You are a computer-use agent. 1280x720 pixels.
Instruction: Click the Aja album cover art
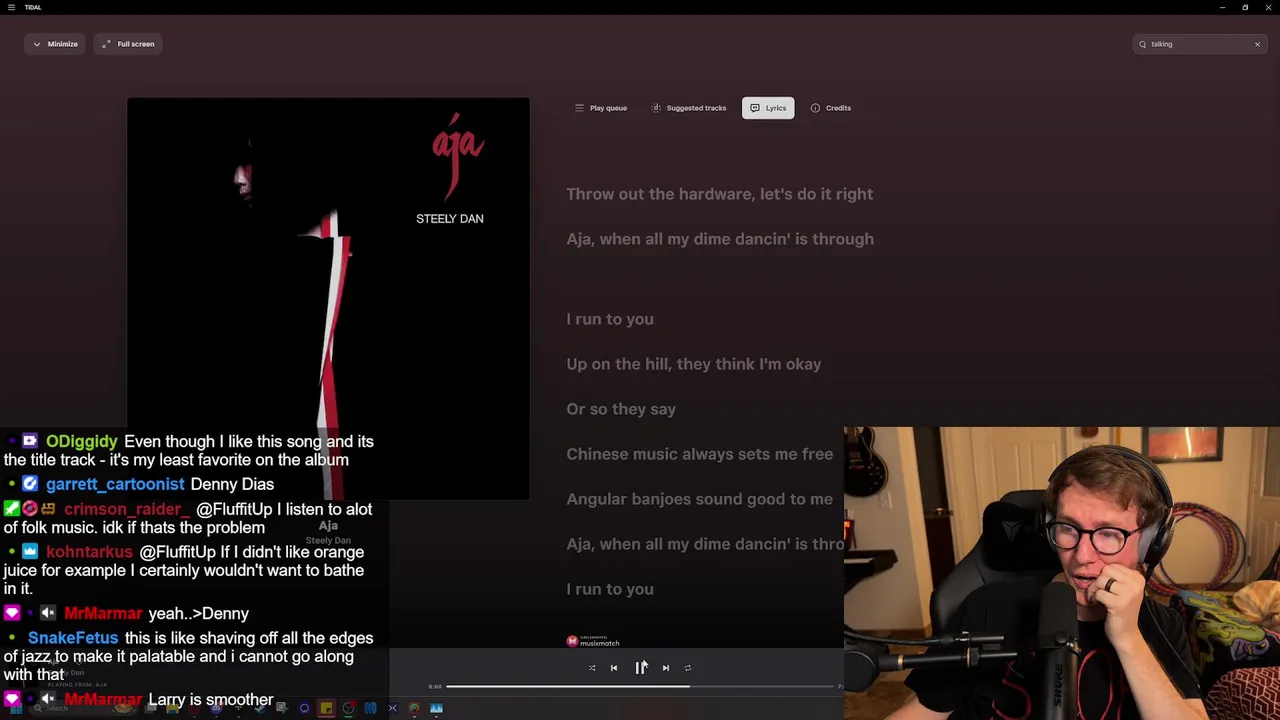tap(328, 298)
